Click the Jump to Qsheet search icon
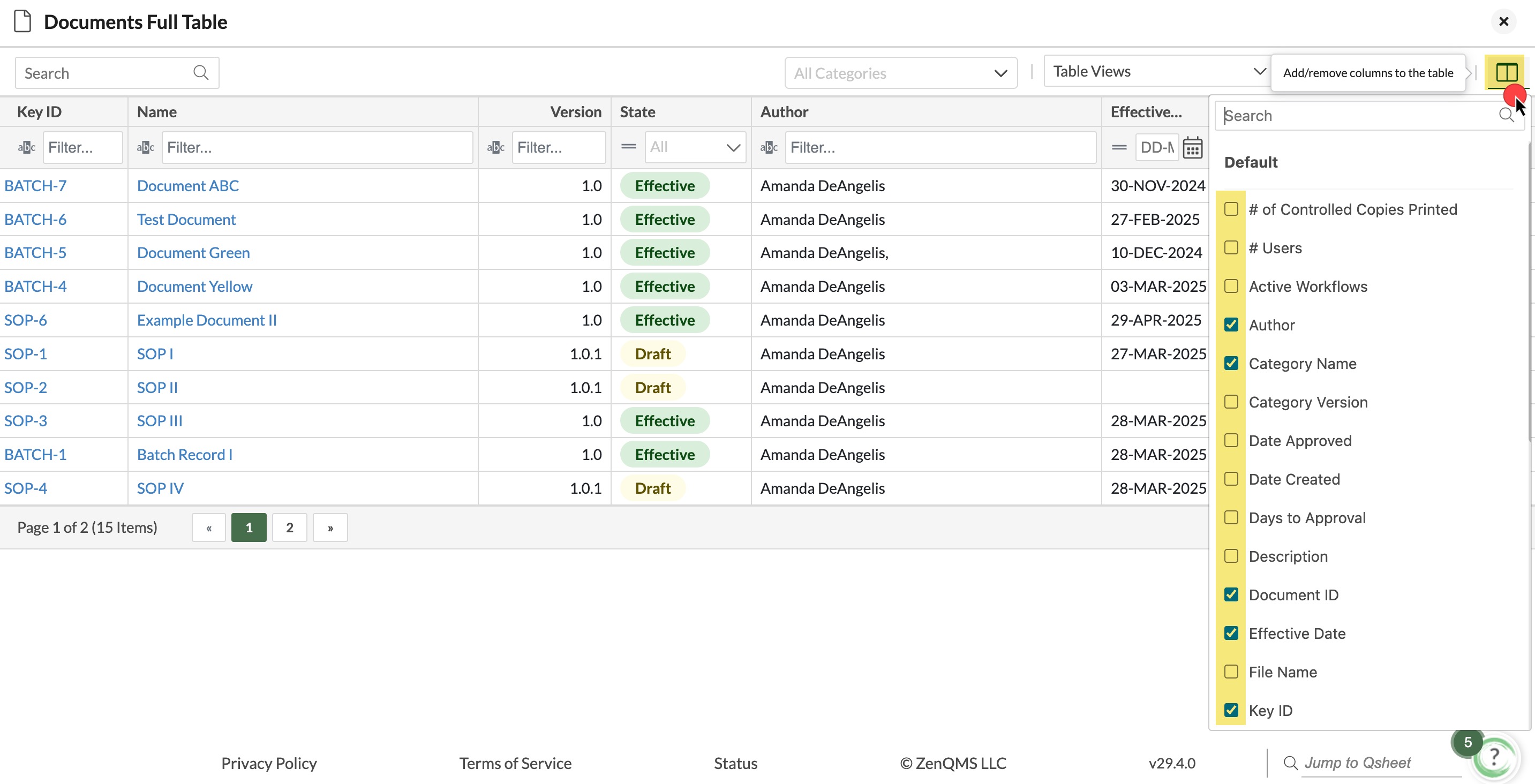The width and height of the screenshot is (1535, 784). coord(1290,763)
